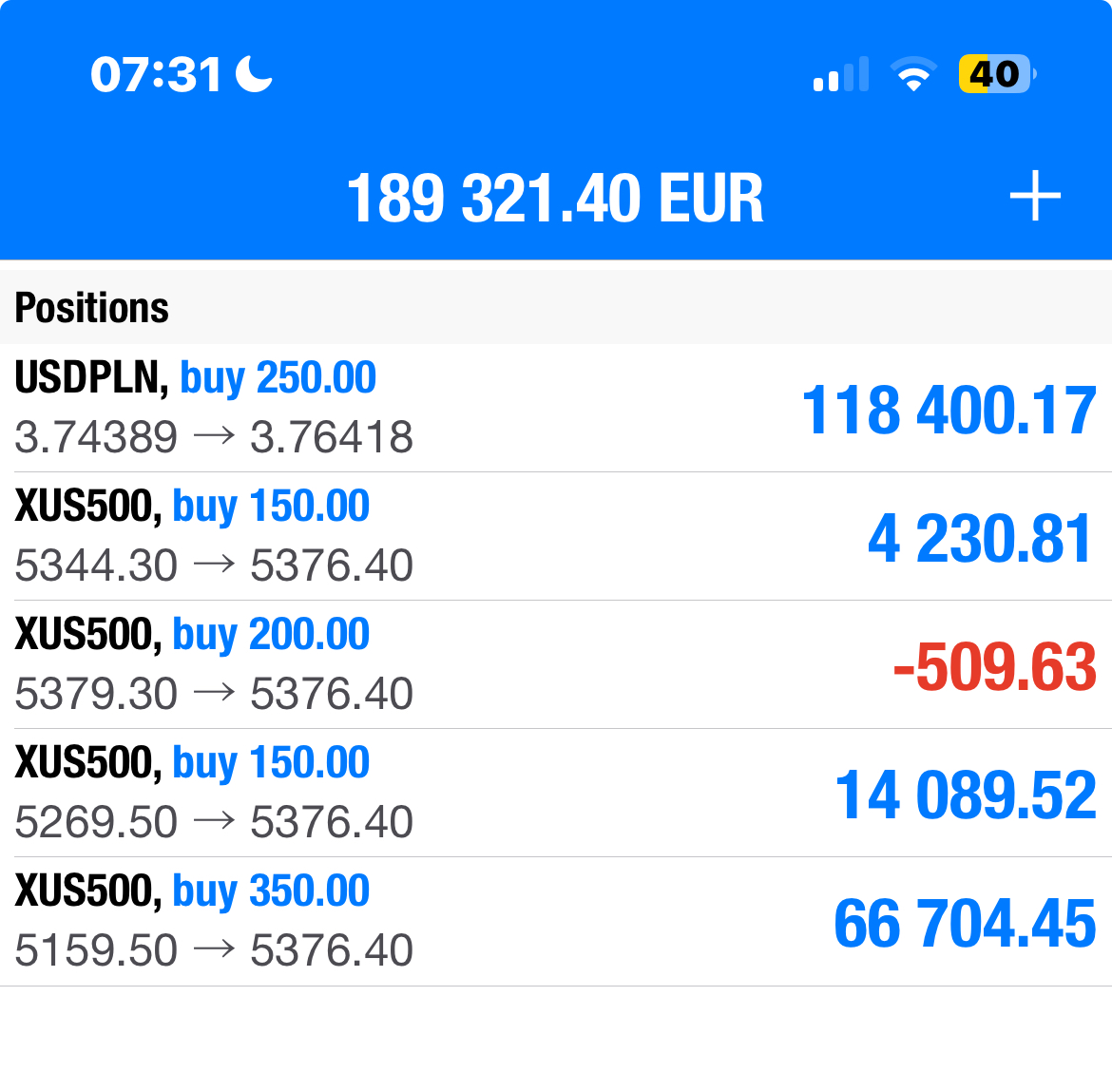The image size is (1112, 1092).
Task: Tap the 66 704.45 profit value
Action: (966, 923)
